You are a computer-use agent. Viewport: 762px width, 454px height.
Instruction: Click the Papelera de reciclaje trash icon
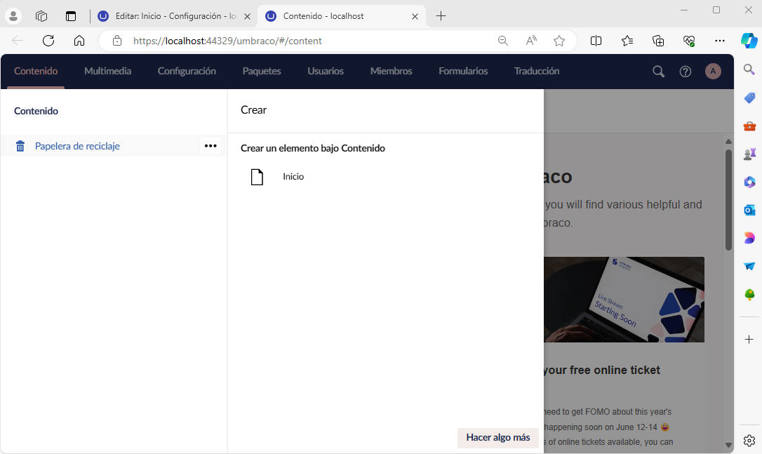(x=20, y=146)
